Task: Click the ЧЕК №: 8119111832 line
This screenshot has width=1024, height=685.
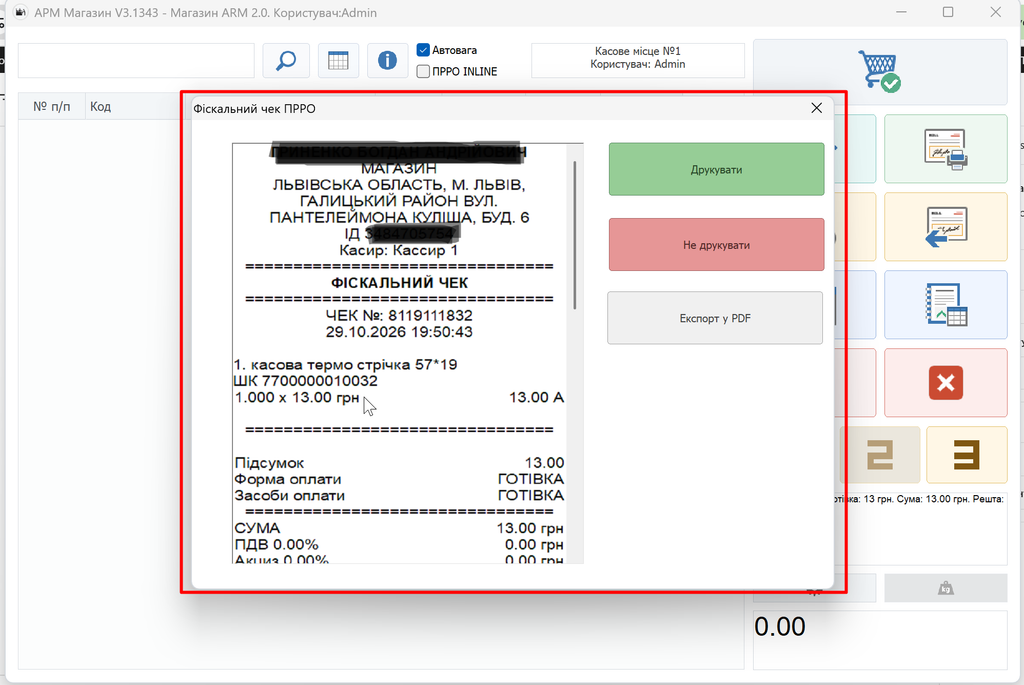Action: pos(399,315)
